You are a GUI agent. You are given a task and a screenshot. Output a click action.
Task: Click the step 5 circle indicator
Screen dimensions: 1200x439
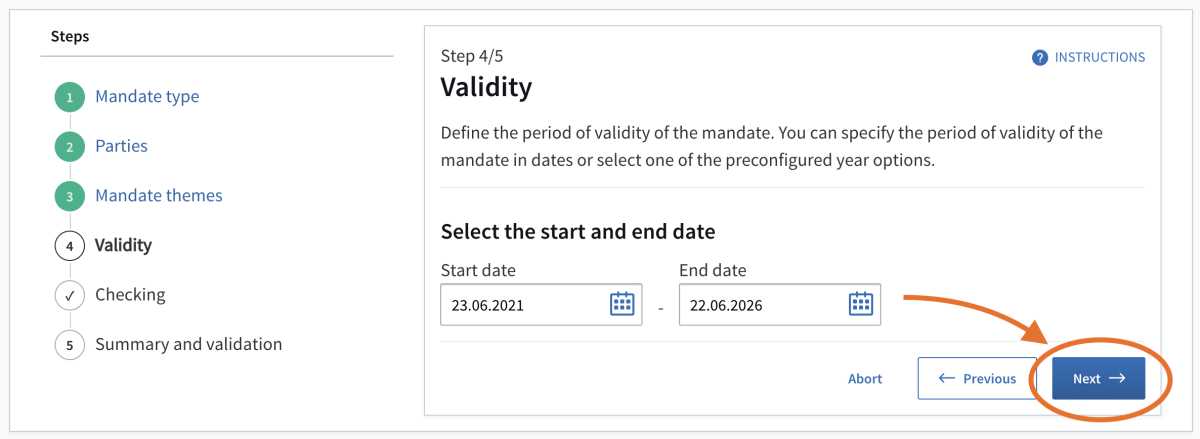(70, 344)
